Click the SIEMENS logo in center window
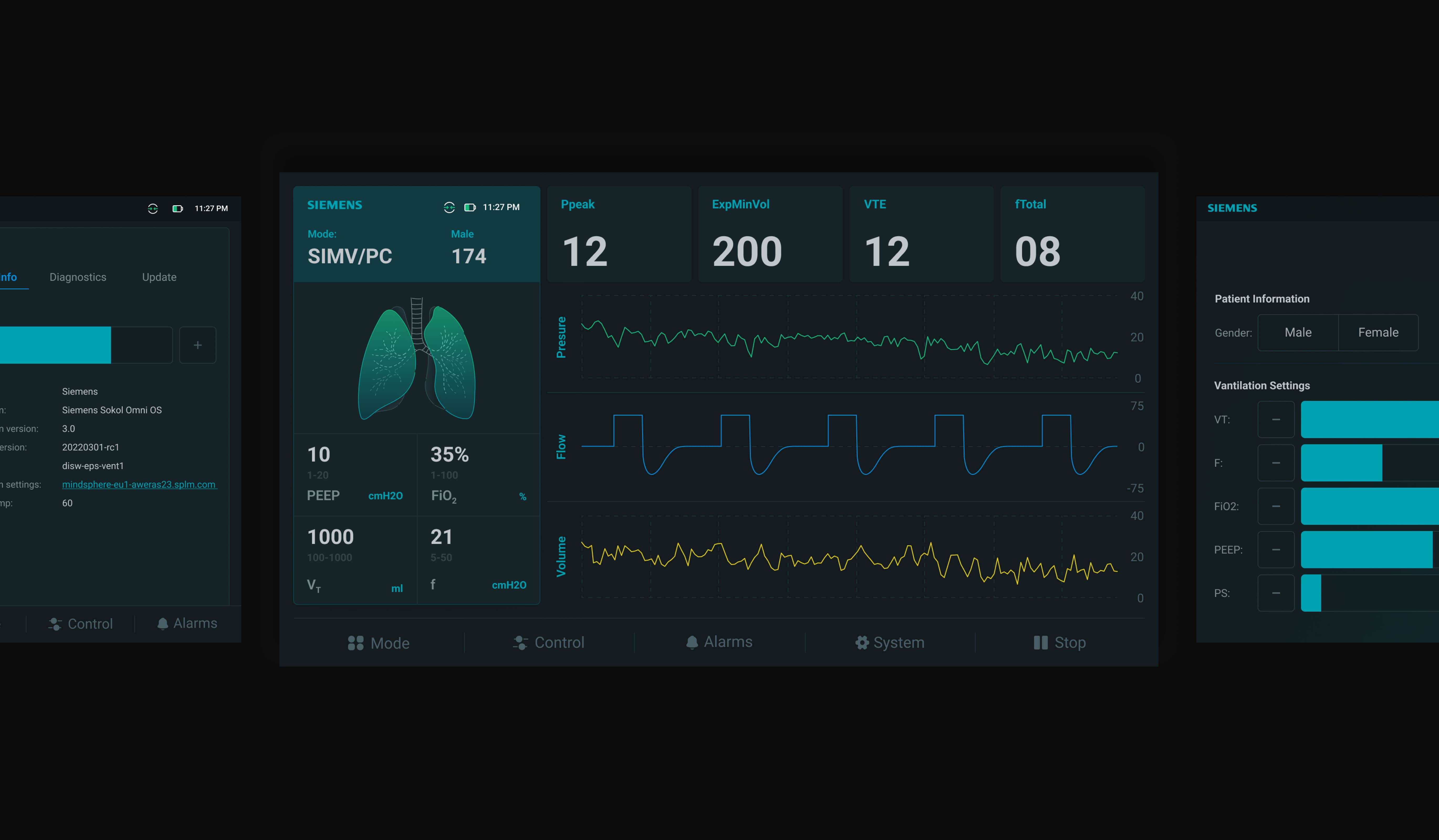The height and width of the screenshot is (840, 1439). click(x=335, y=205)
